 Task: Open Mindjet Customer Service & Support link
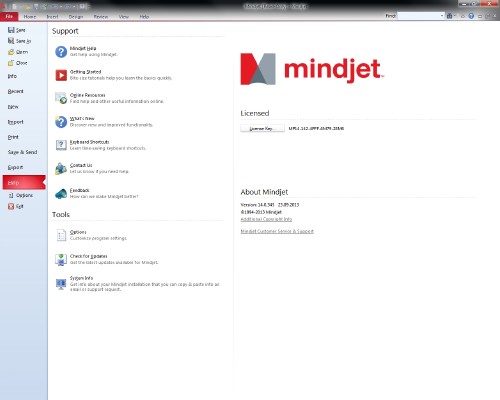pos(277,231)
